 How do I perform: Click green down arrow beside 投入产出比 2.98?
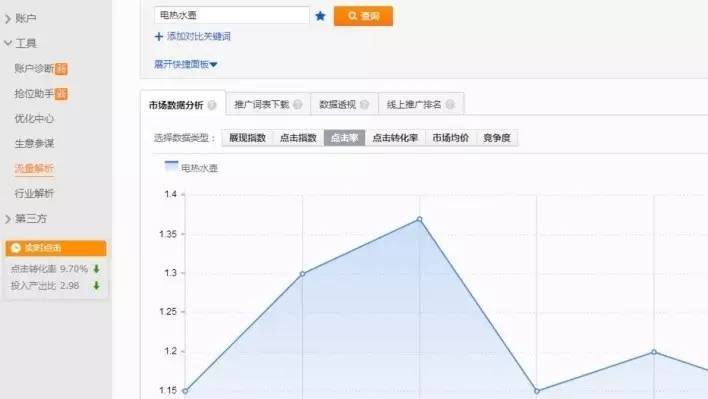[96, 286]
